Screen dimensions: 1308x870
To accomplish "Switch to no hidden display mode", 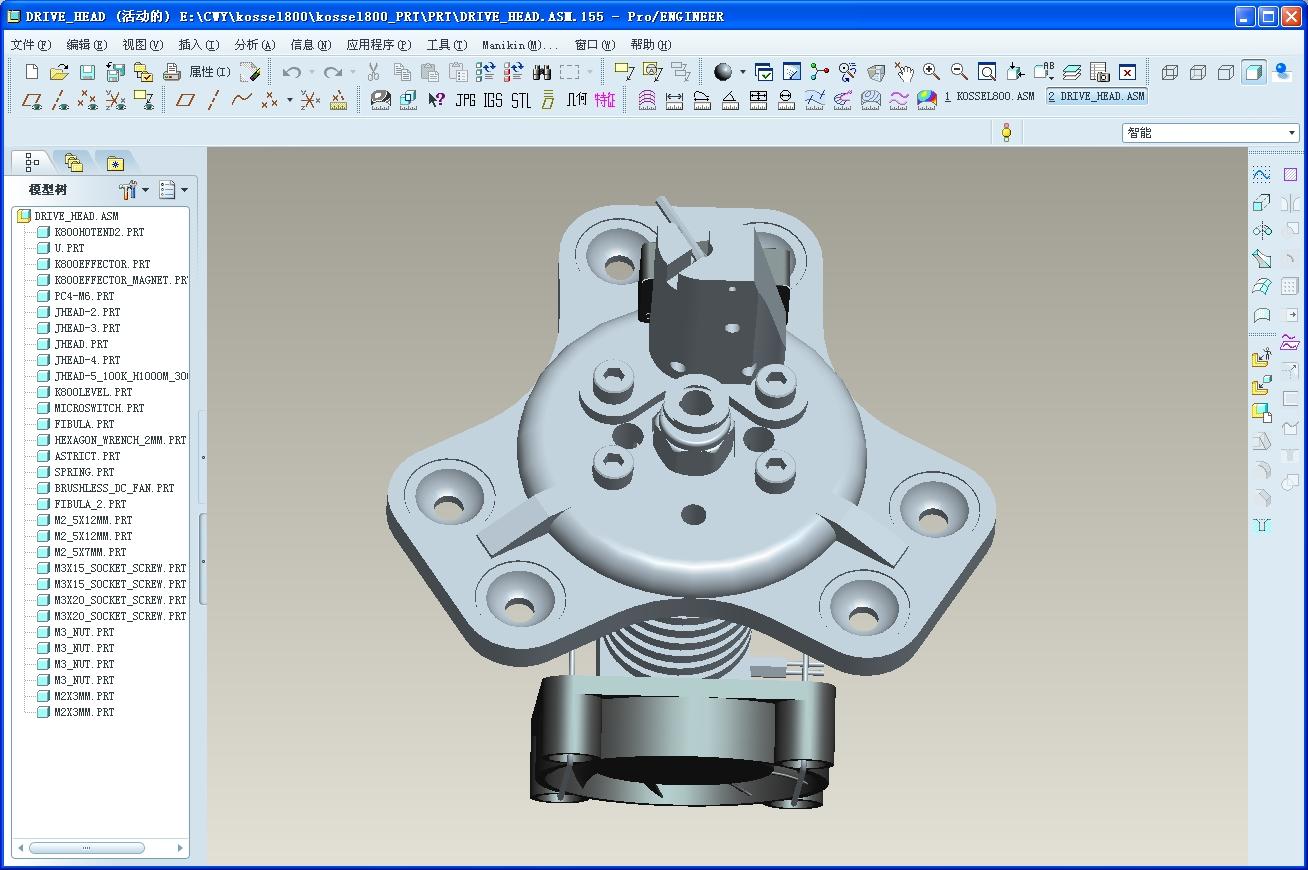I will pos(1225,72).
